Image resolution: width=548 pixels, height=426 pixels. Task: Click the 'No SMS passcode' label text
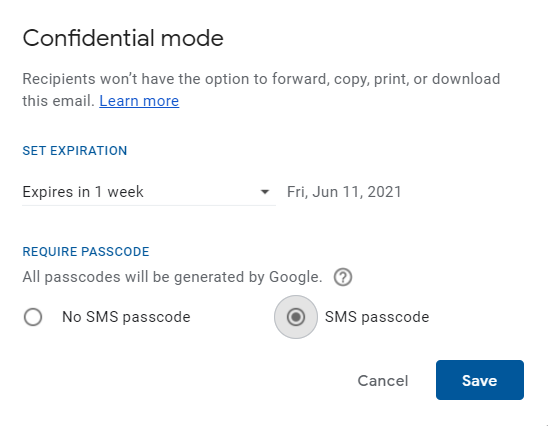coord(126,317)
